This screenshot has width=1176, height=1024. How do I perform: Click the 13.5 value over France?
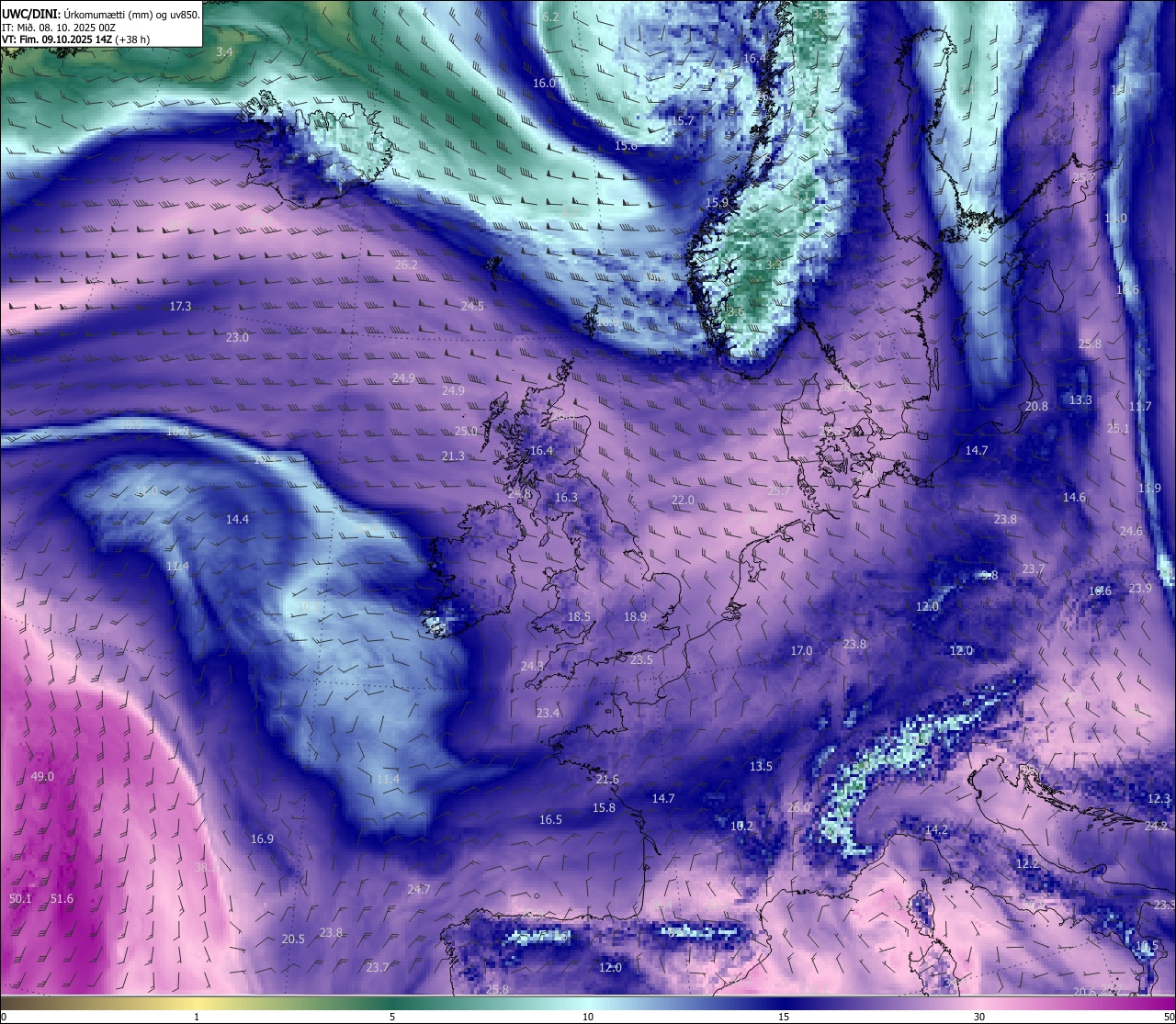pyautogui.click(x=761, y=766)
